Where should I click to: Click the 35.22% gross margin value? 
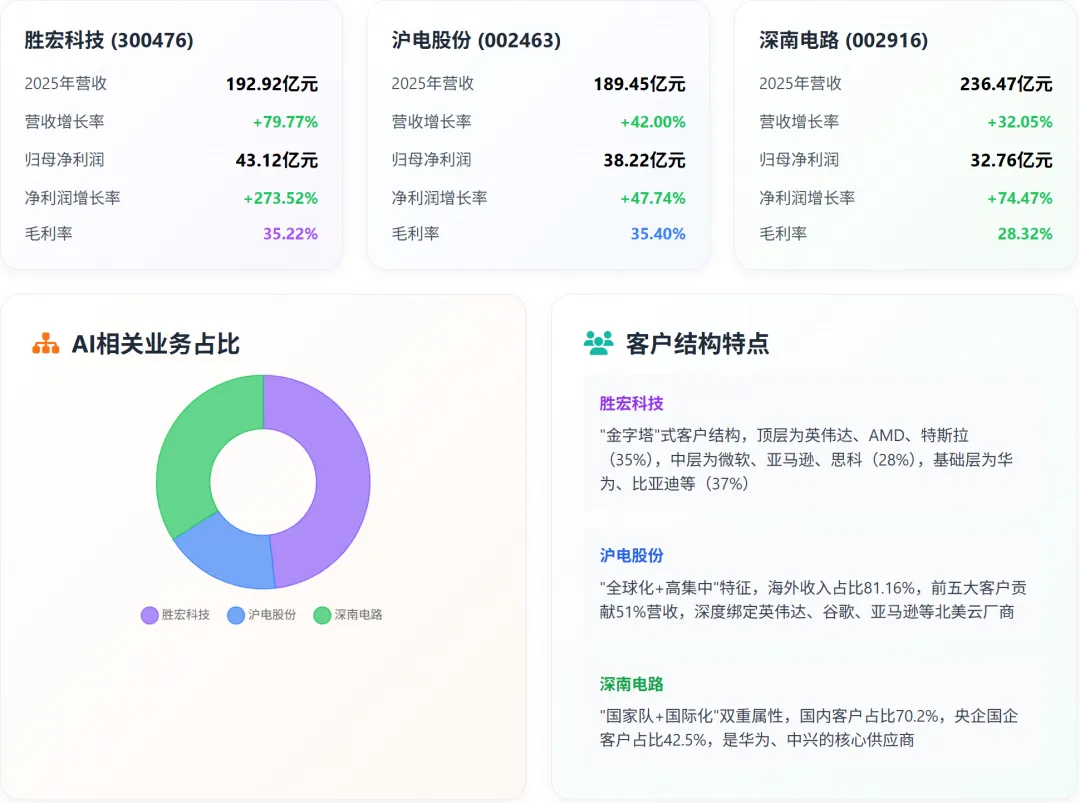291,234
